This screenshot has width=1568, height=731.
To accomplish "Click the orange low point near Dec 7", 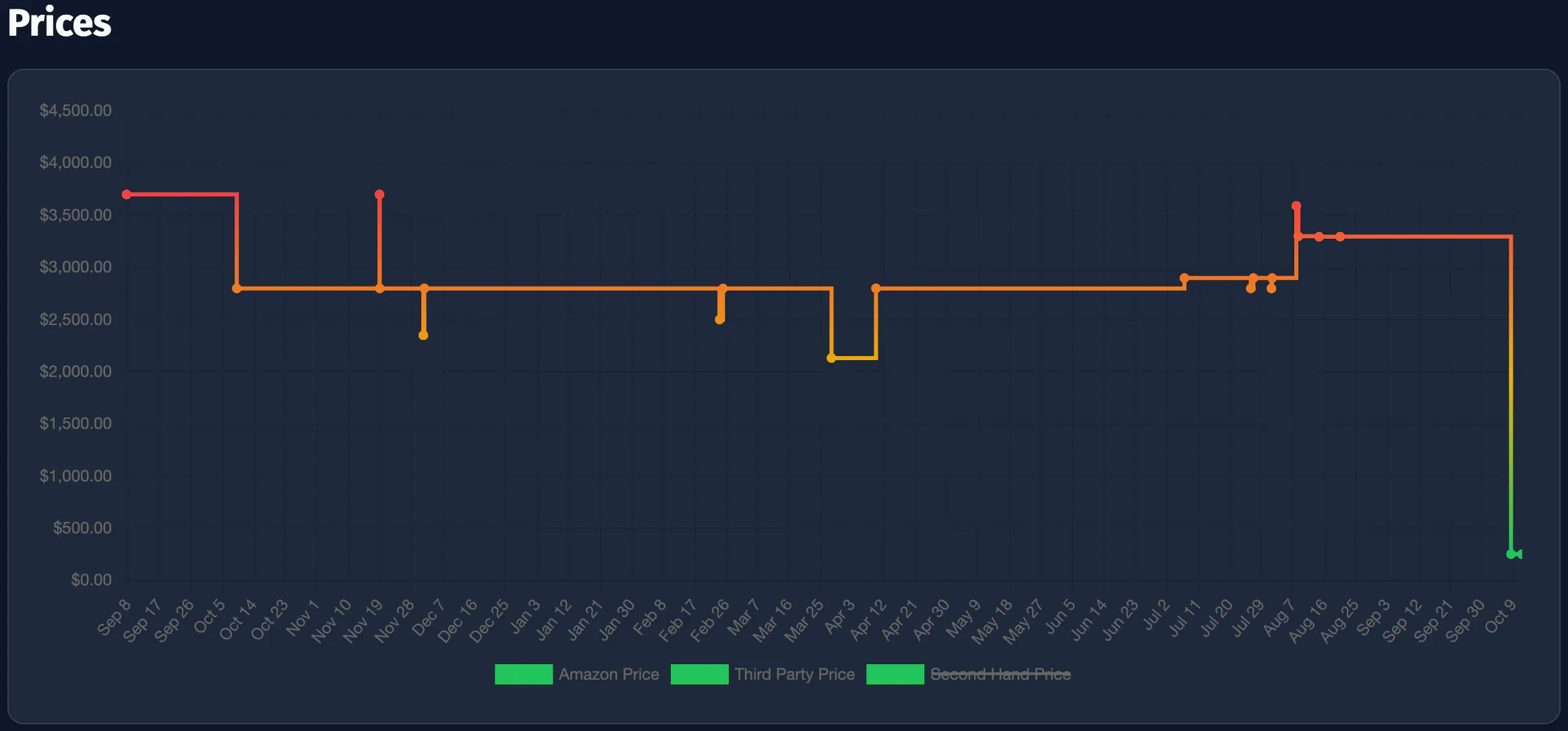I will (x=423, y=335).
